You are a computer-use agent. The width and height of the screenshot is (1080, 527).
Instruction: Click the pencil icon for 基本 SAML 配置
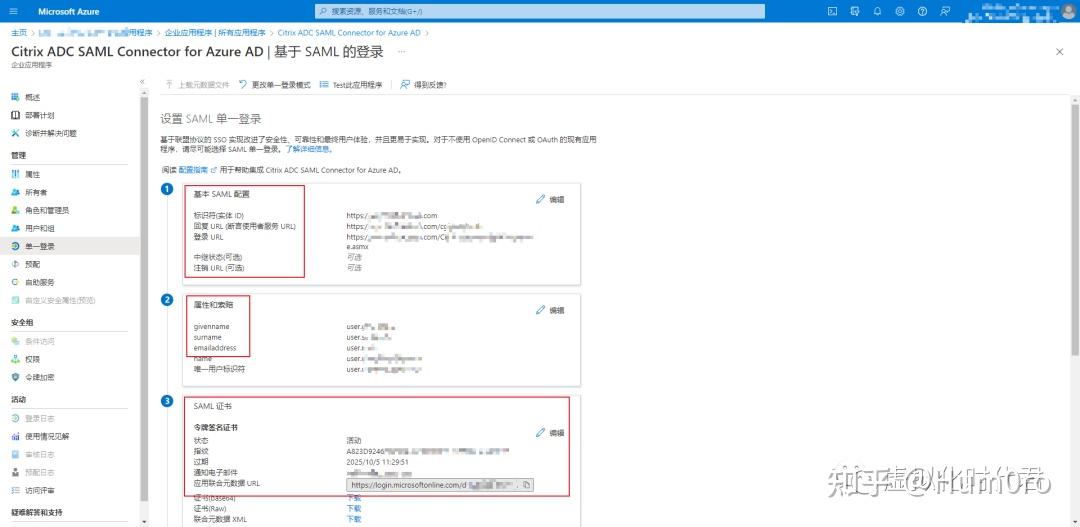tap(540, 199)
